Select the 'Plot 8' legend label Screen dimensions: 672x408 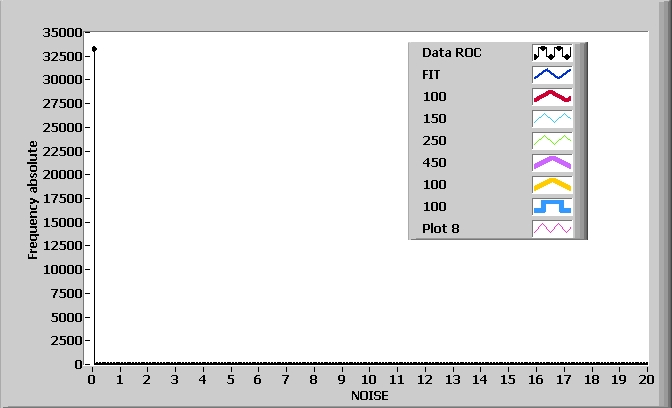pyautogui.click(x=441, y=229)
